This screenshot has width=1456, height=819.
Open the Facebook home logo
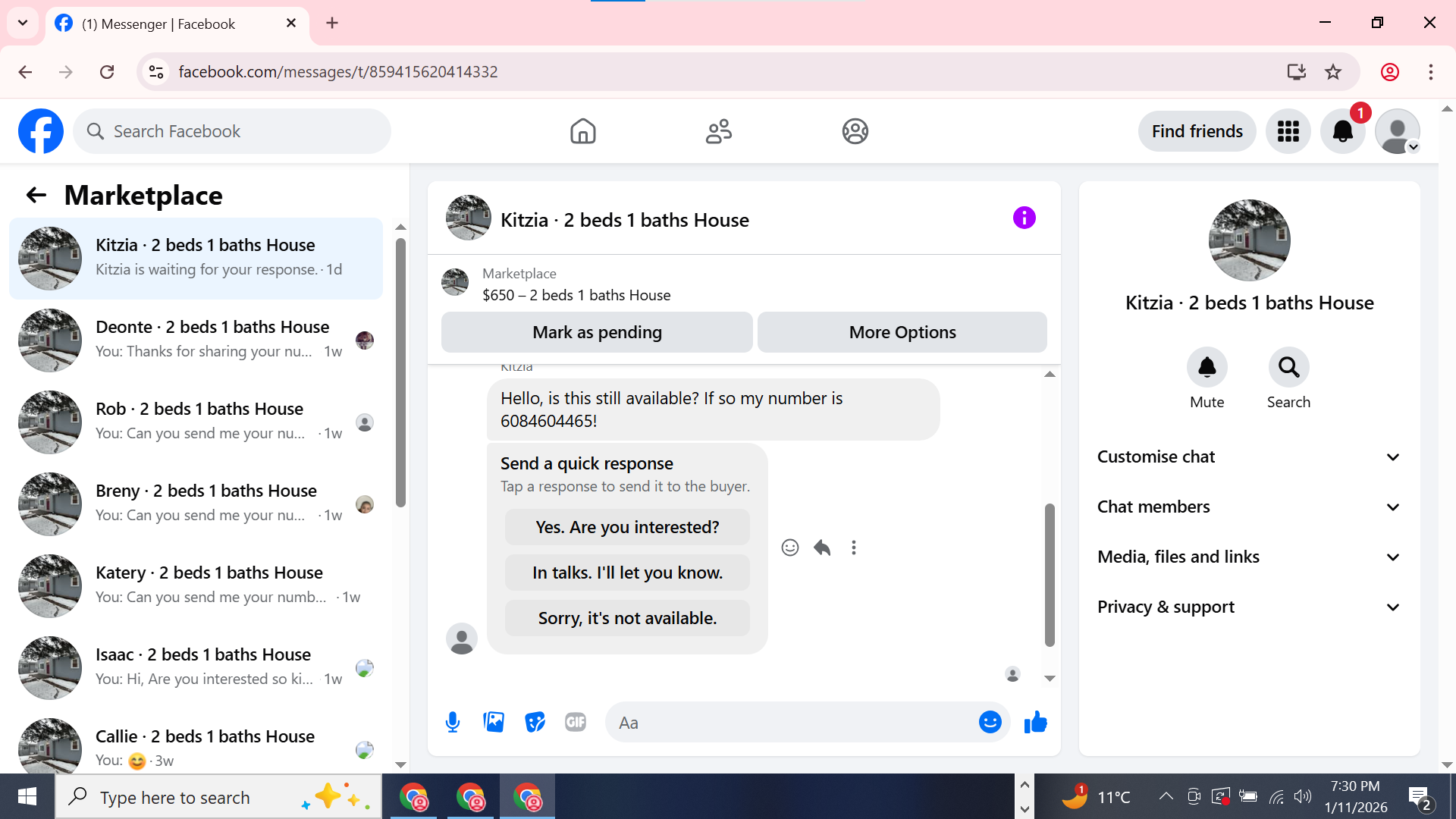pyautogui.click(x=41, y=131)
